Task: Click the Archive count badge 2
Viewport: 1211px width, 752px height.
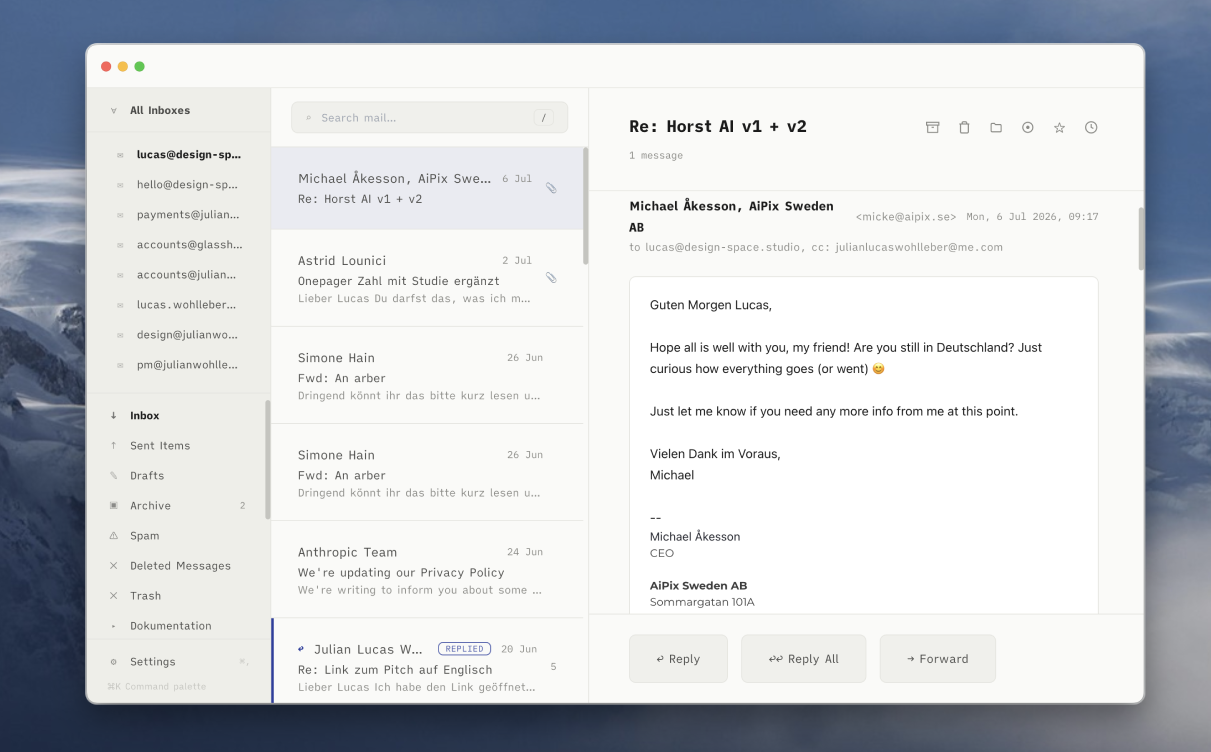Action: tap(242, 505)
